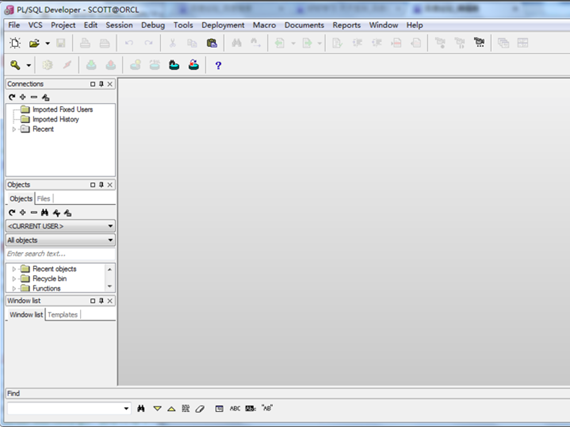Image resolution: width=570 pixels, height=427 pixels.
Task: Open the All objects filter dropdown
Action: [x=60, y=240]
